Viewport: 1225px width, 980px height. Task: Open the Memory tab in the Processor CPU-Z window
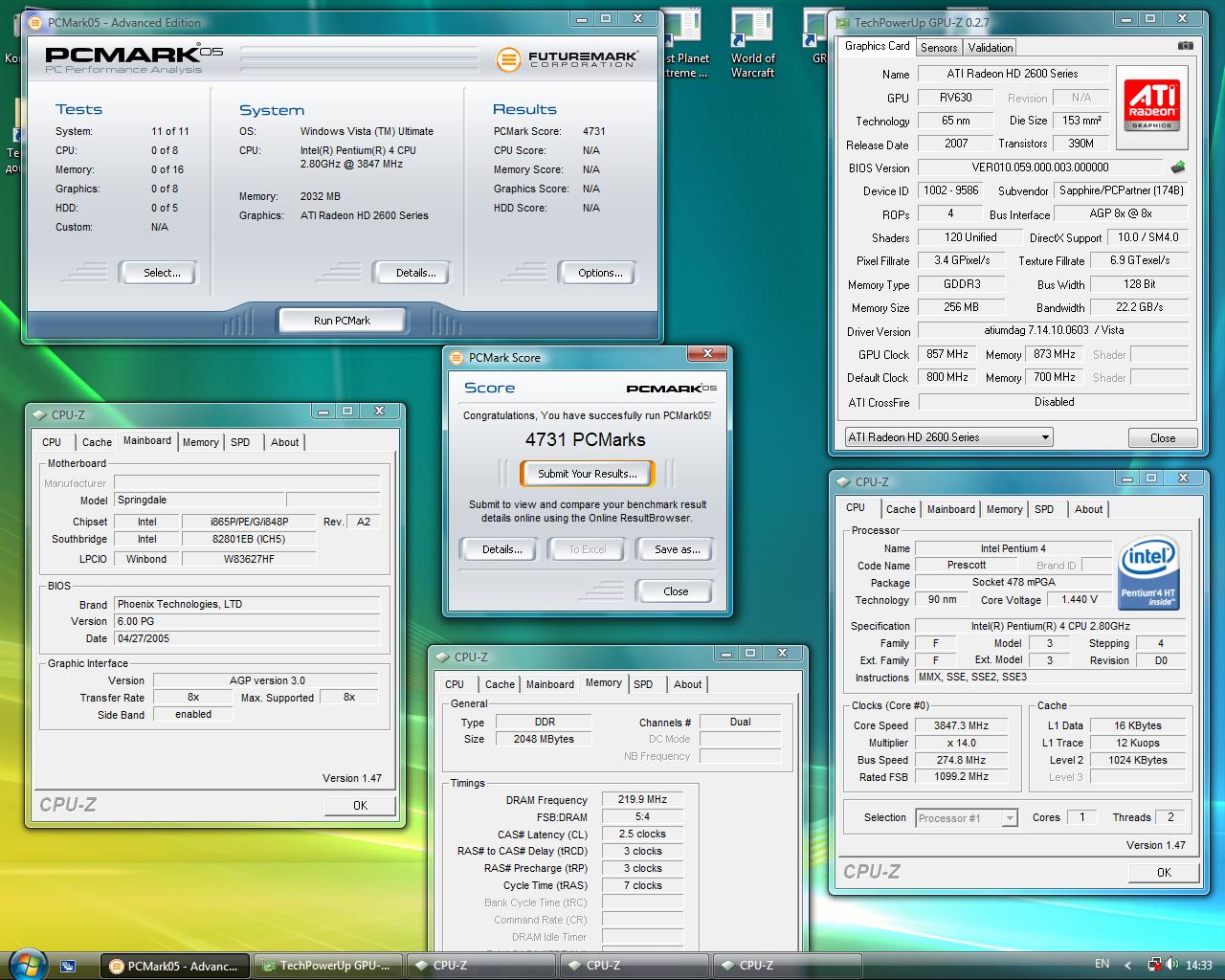(x=1005, y=509)
